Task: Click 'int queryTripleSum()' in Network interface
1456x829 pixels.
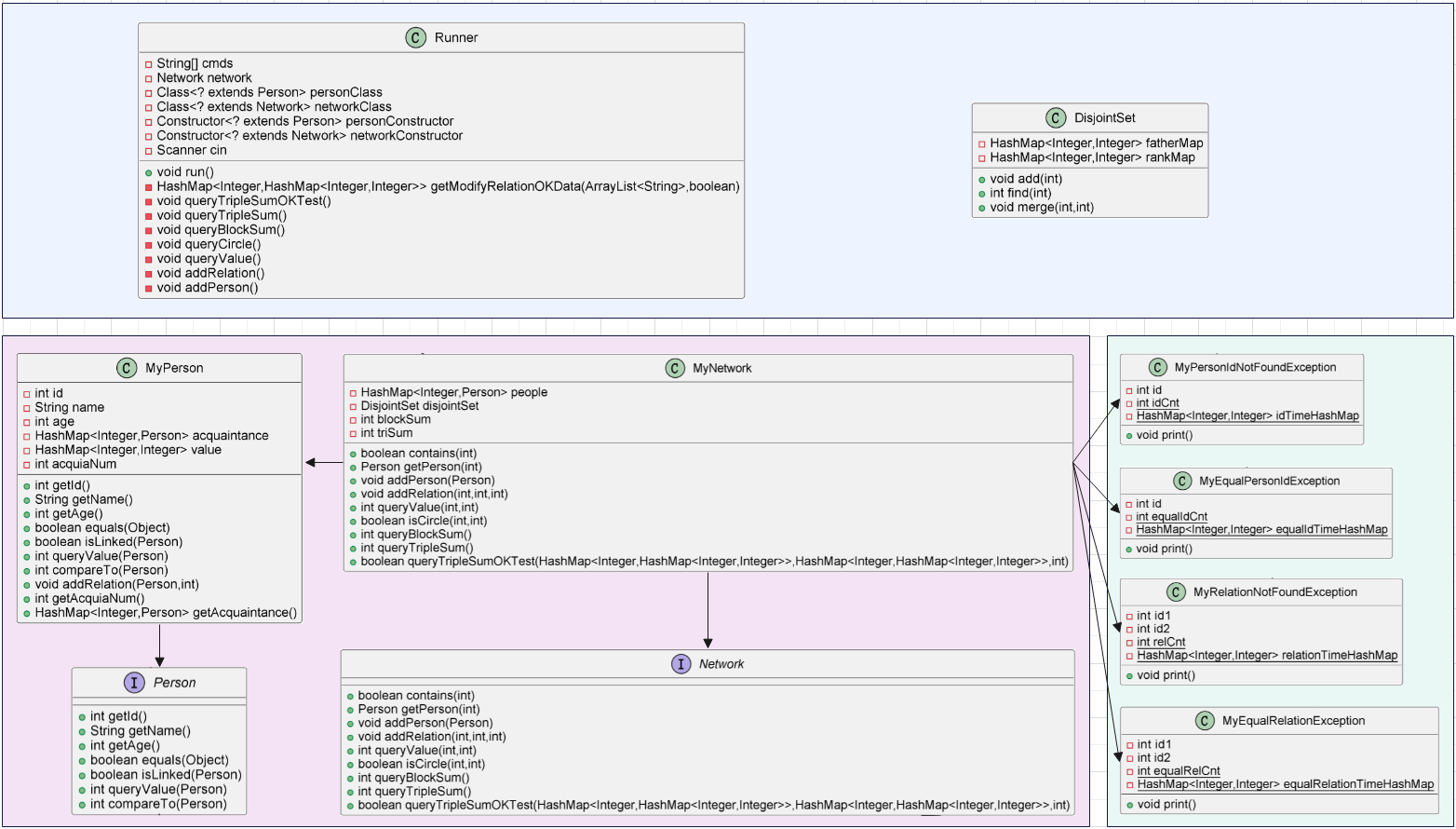Action: [x=413, y=791]
